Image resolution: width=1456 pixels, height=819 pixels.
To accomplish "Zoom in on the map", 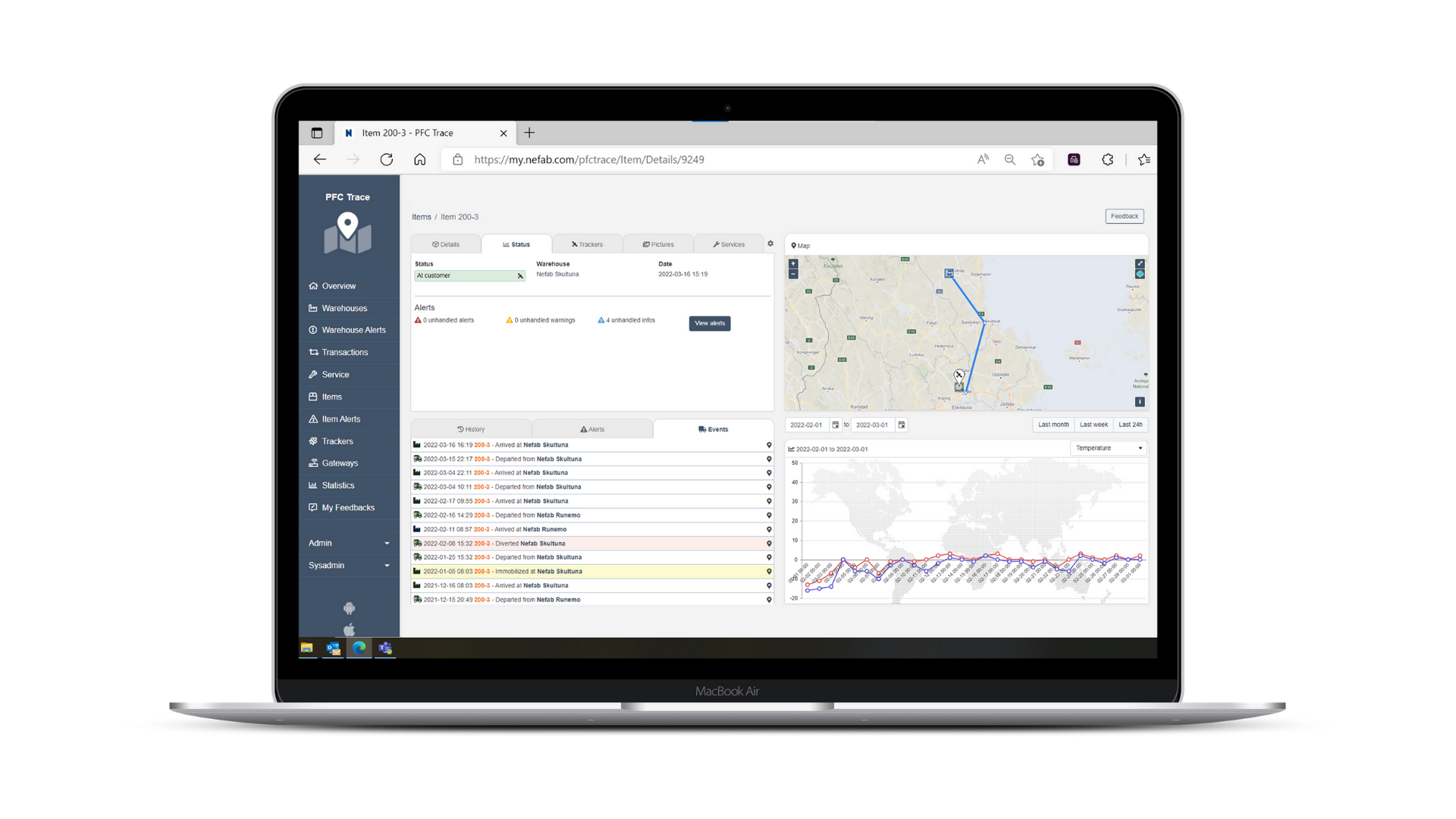I will [x=793, y=264].
